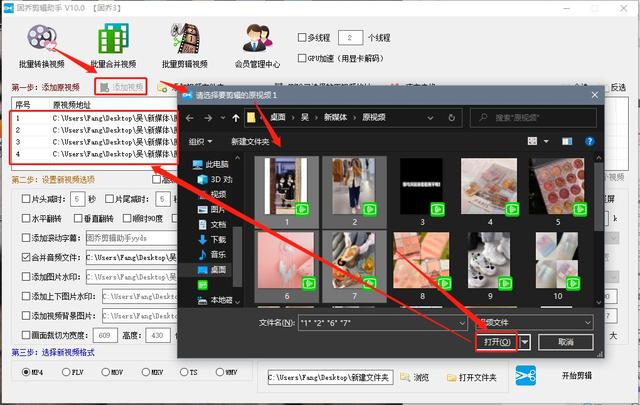Select 此电脑 in the sidebar
The height and width of the screenshot is (405, 640).
211,164
